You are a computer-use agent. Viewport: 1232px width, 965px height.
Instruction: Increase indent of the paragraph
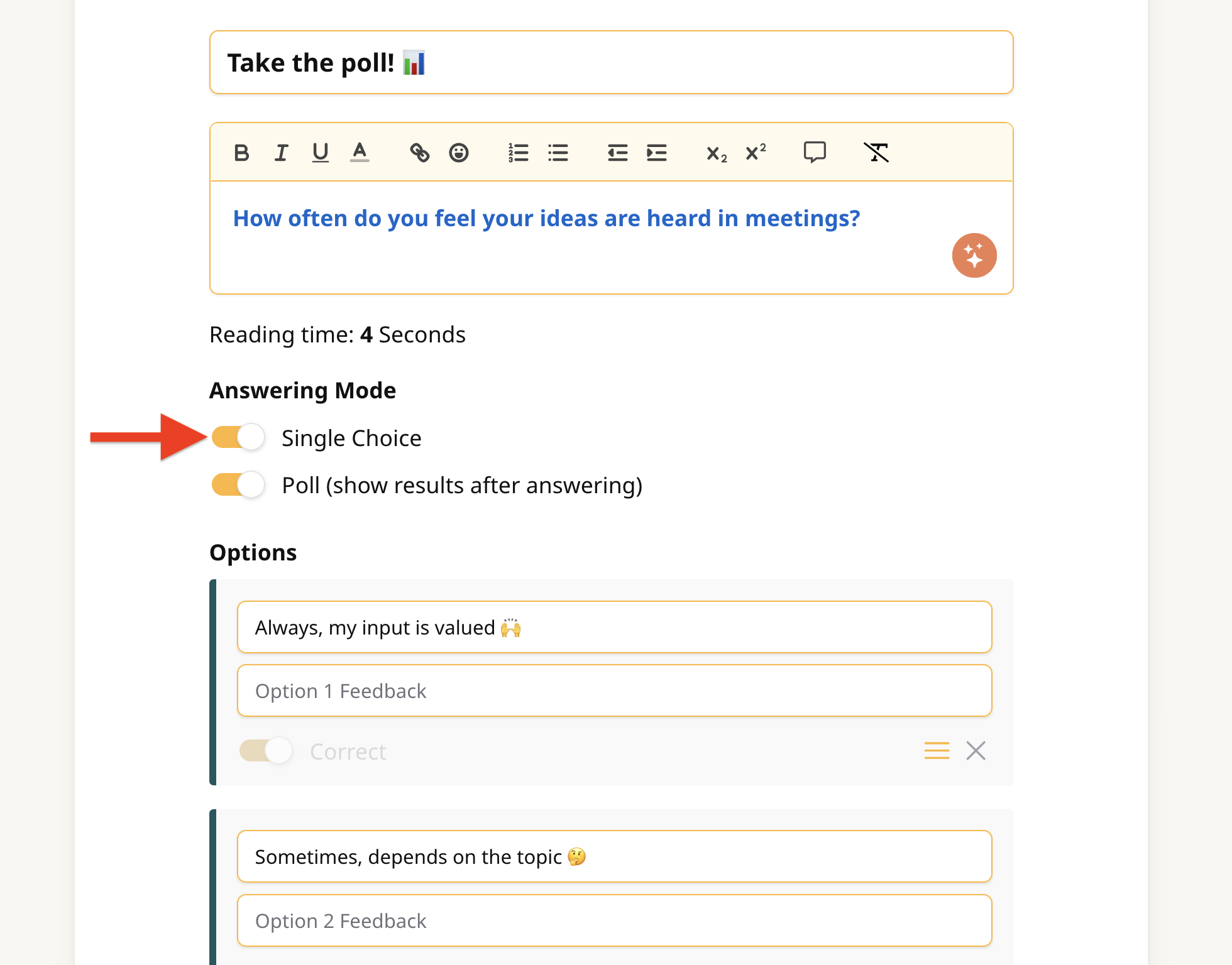[x=657, y=153]
